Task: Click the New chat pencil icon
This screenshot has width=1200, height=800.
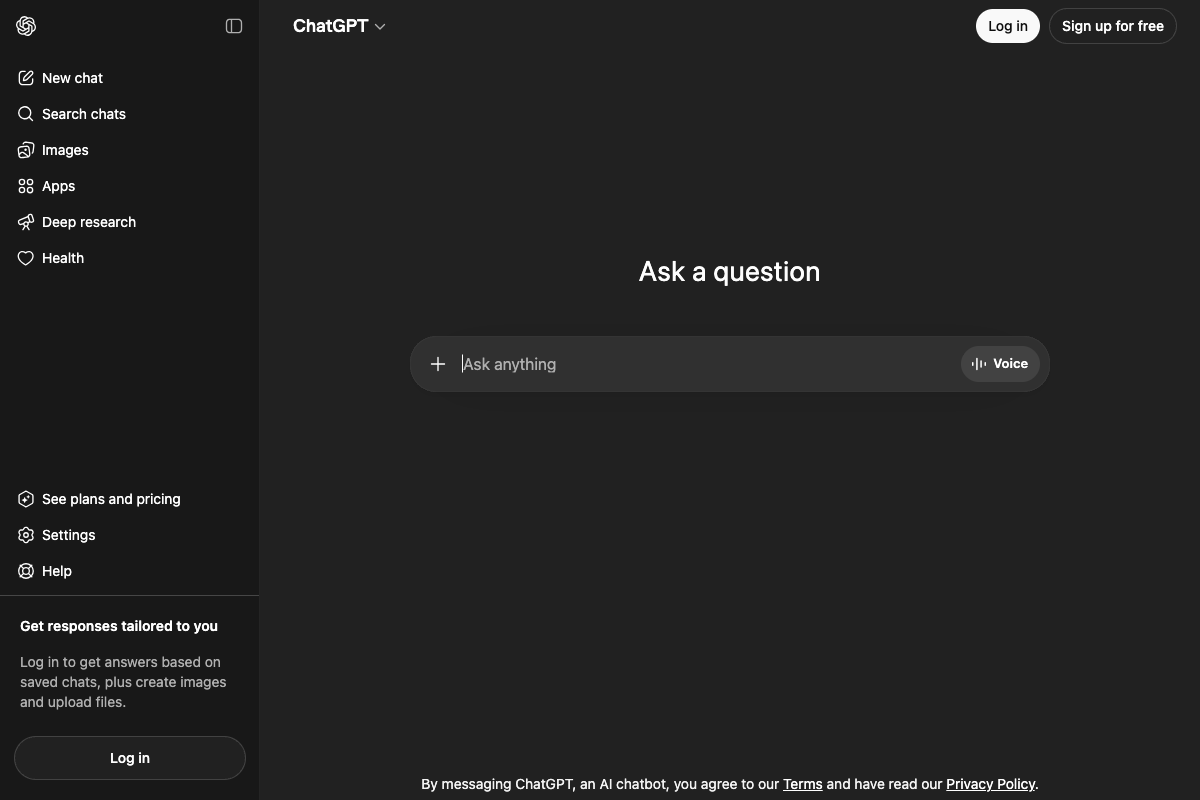Action: click(x=26, y=78)
